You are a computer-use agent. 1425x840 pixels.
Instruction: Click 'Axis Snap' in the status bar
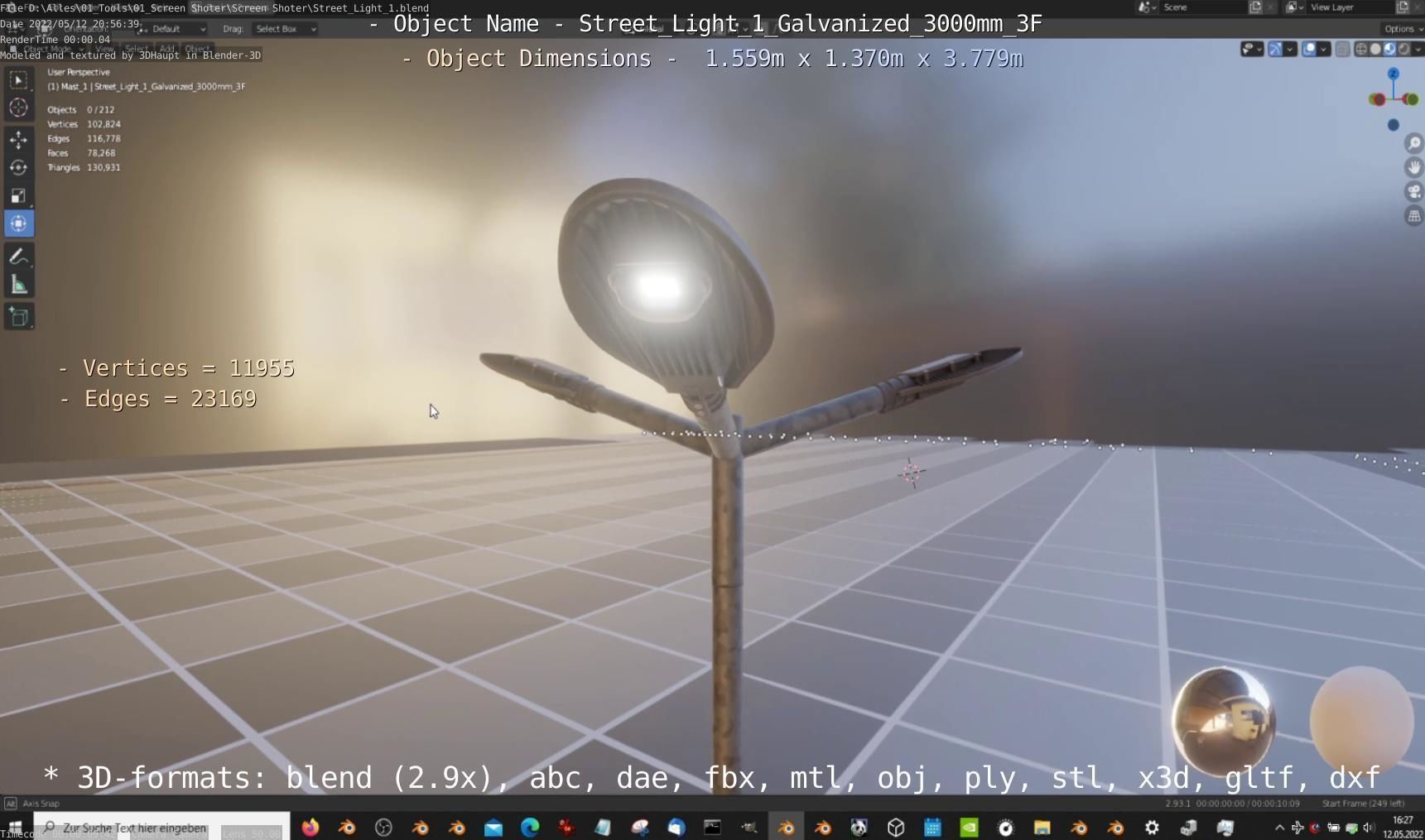pyautogui.click(x=41, y=804)
